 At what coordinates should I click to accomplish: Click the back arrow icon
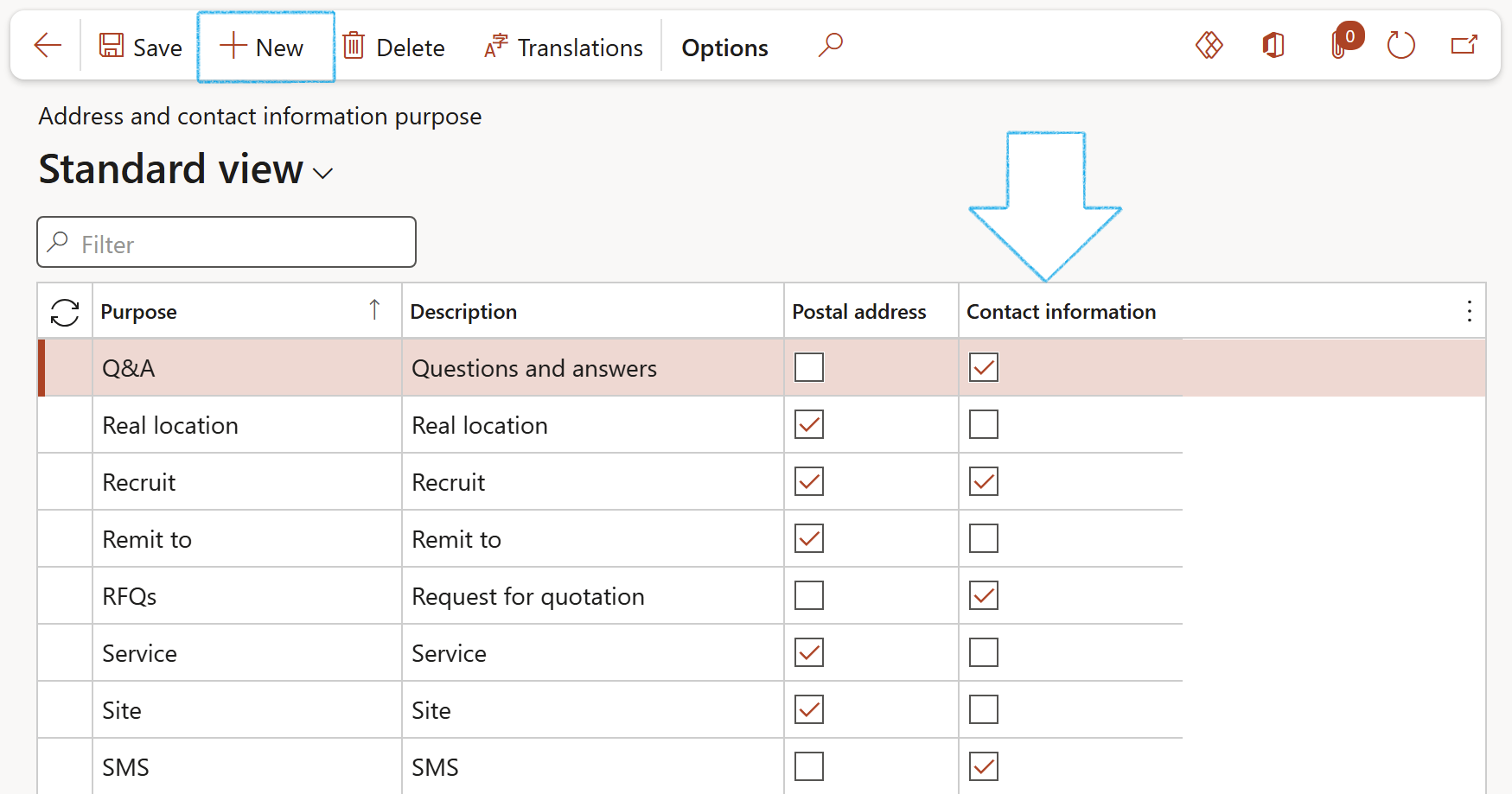click(48, 46)
